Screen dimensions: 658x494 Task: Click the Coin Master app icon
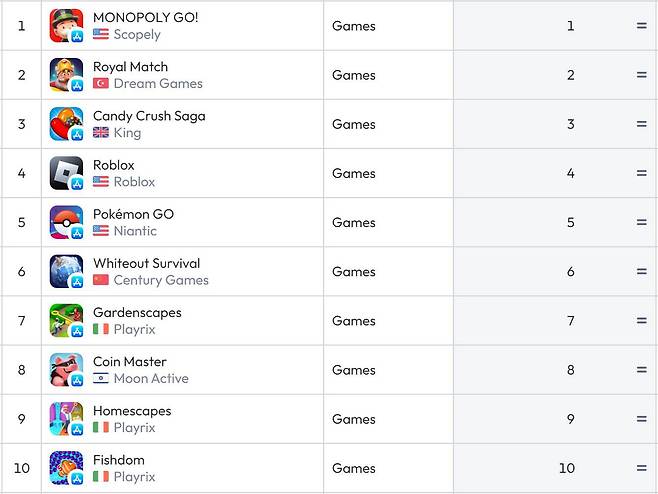[66, 369]
